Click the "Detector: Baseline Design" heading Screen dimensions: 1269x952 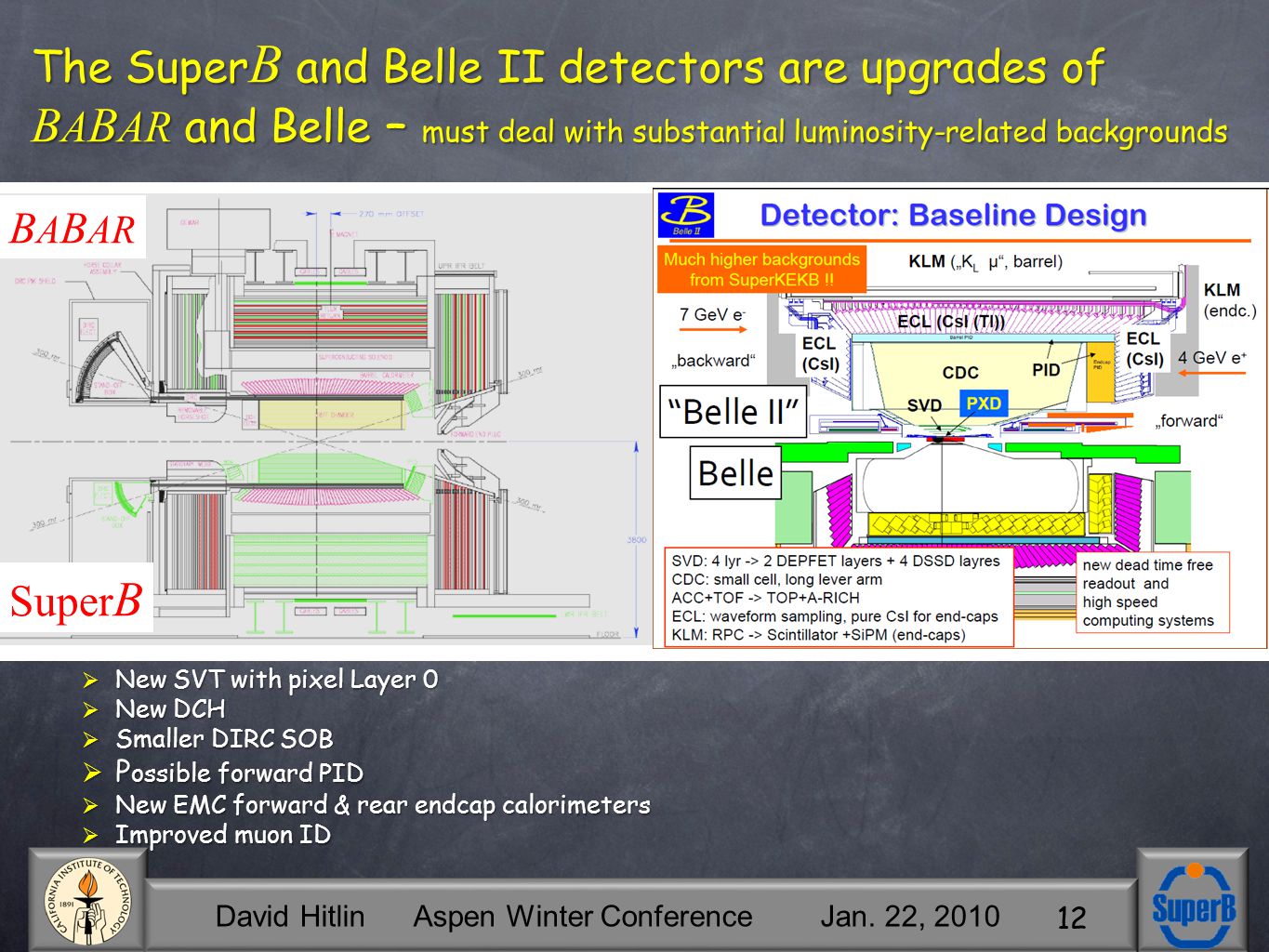click(953, 215)
